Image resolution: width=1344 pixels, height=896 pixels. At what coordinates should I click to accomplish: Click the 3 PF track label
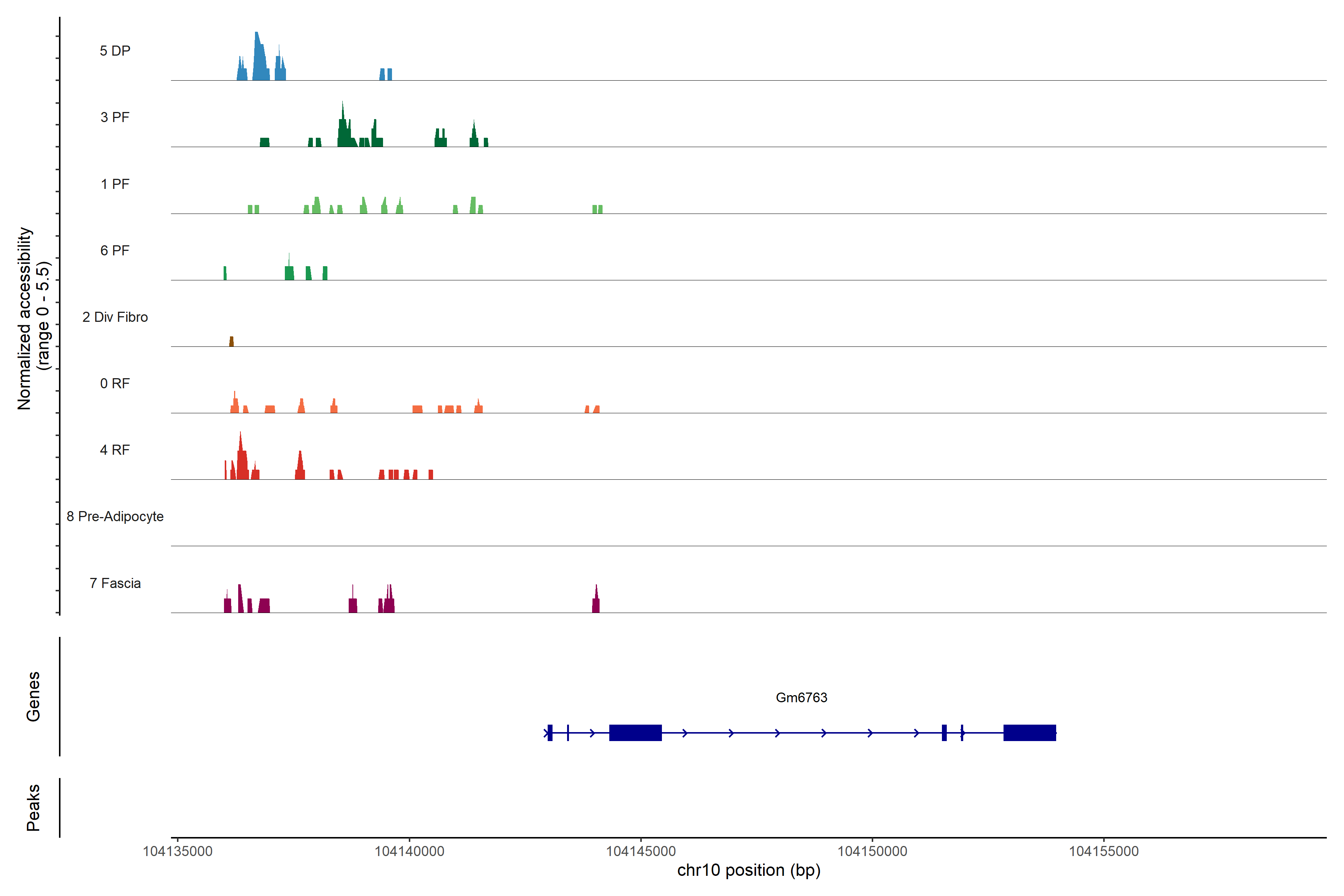click(115, 117)
